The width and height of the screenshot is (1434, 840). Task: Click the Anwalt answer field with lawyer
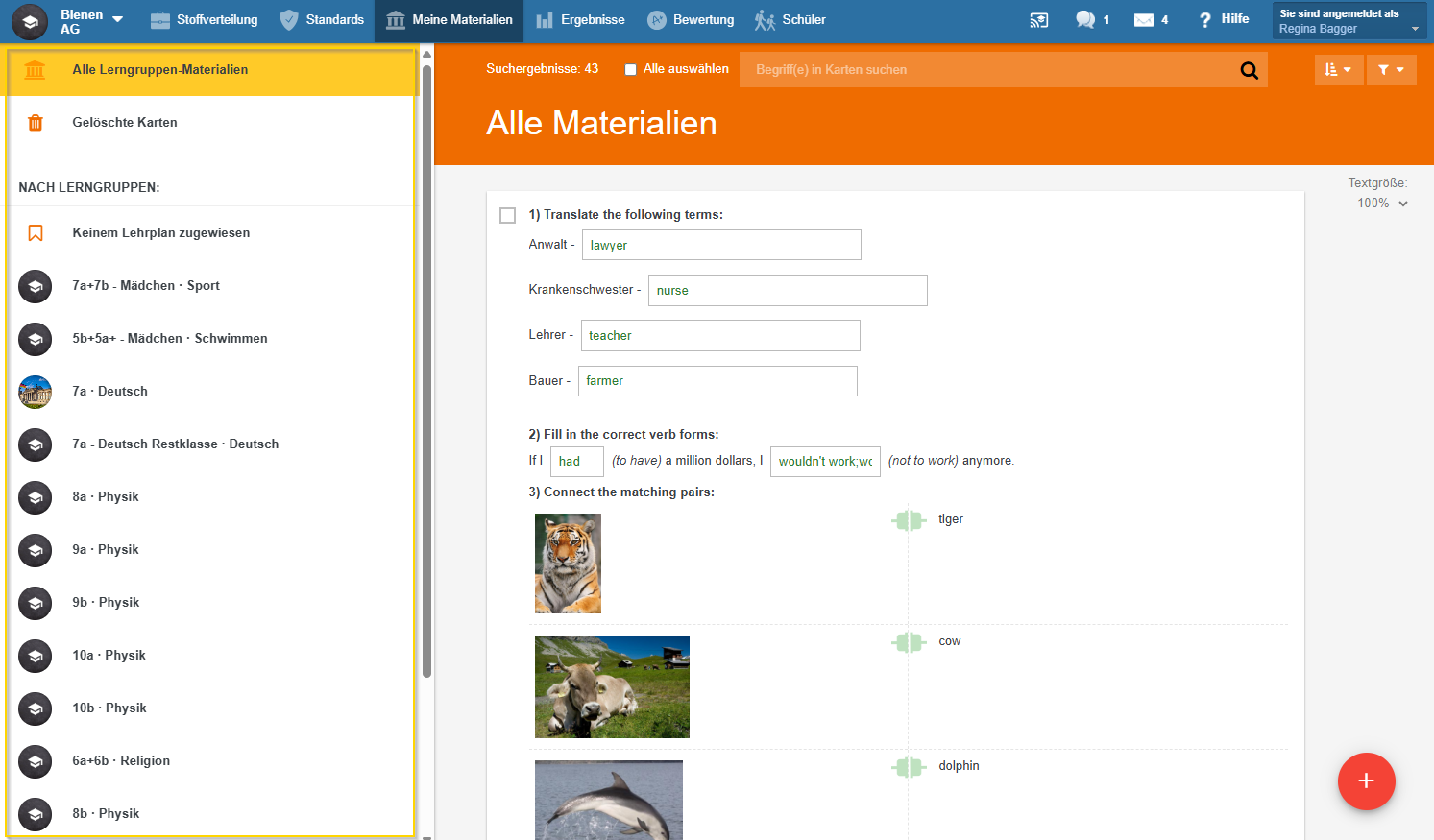(721, 245)
